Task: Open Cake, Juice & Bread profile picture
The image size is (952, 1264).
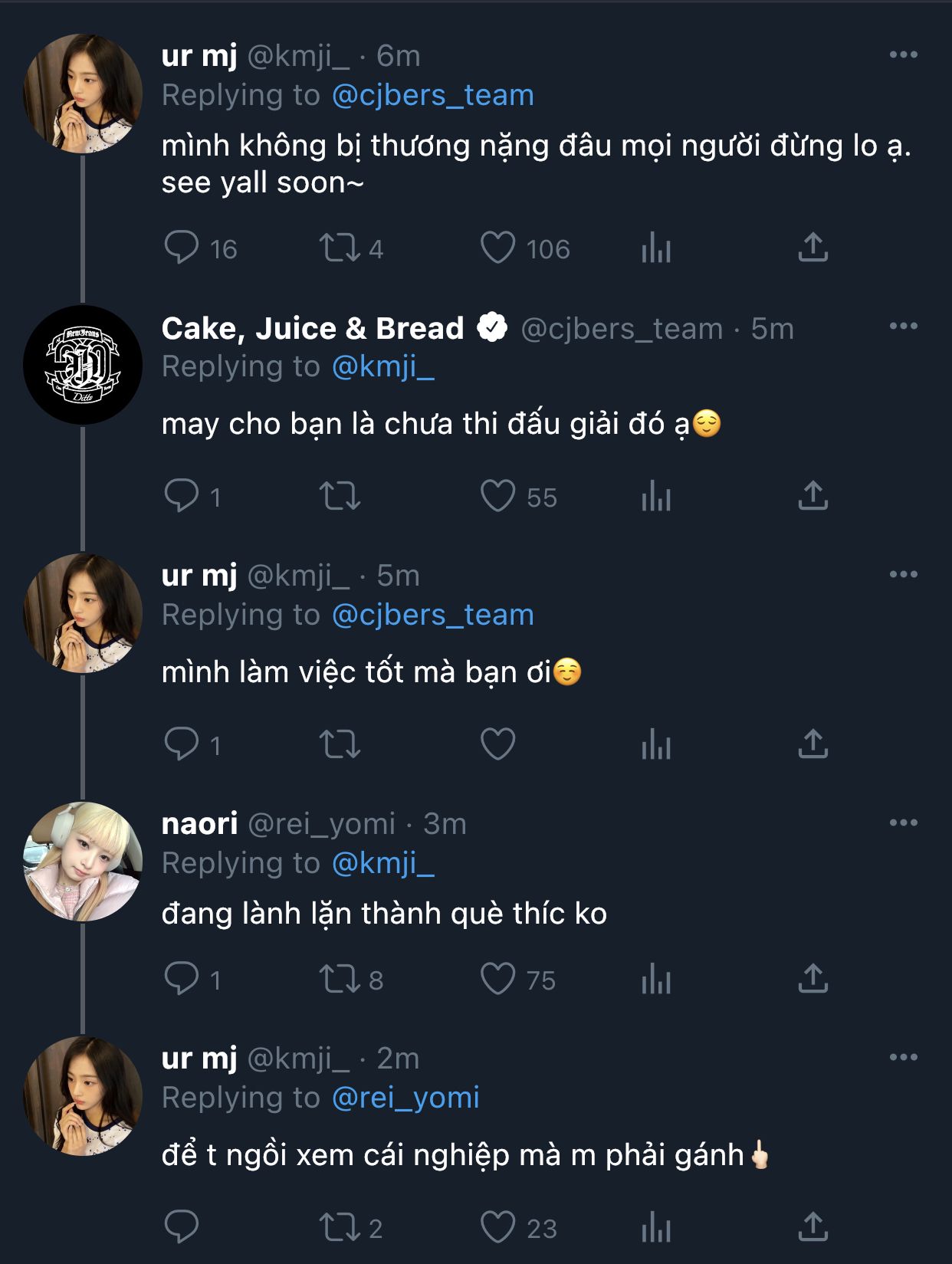Action: pos(83,365)
